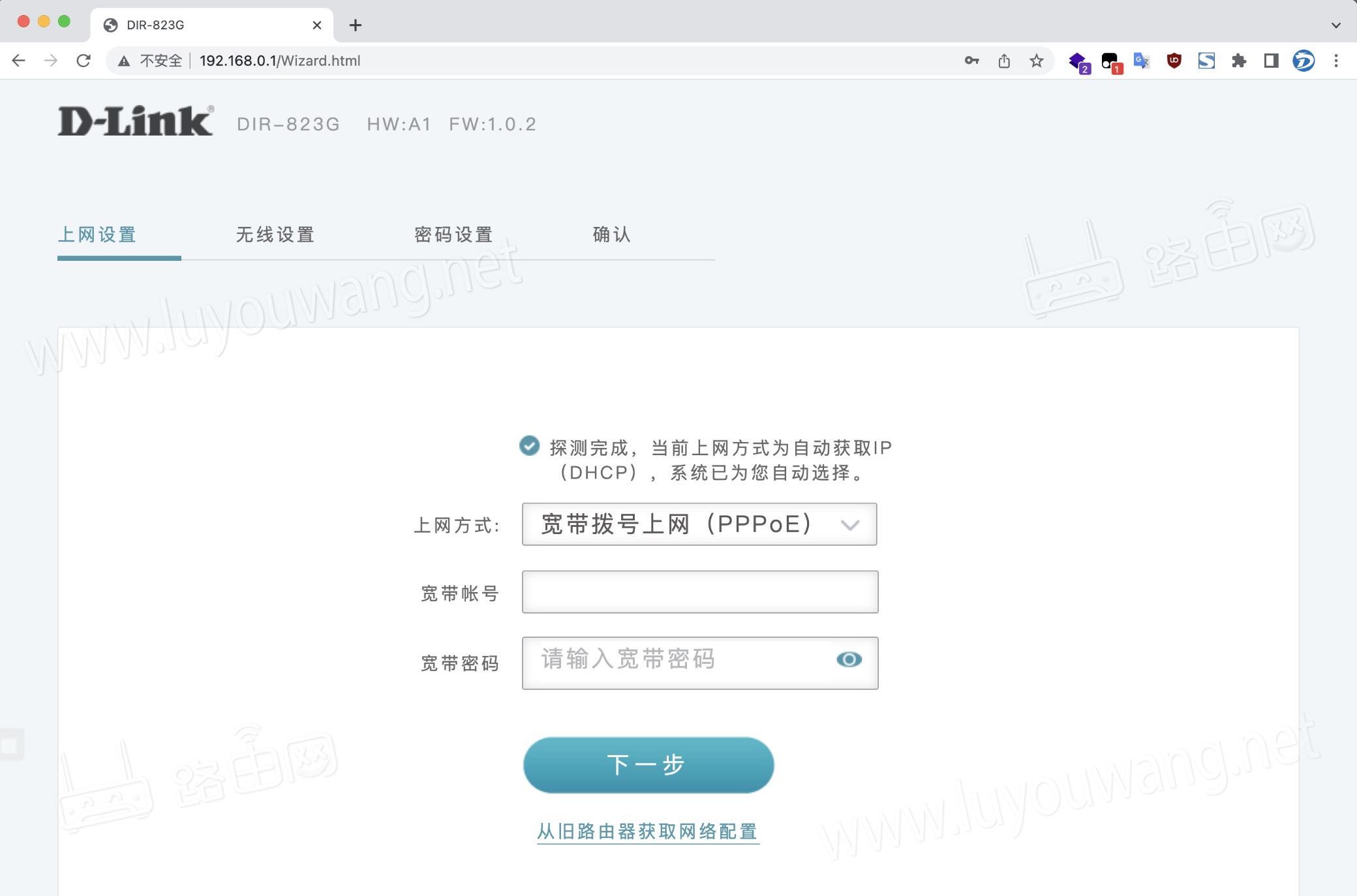Click the detection complete check circle
Image resolution: width=1357 pixels, height=896 pixels.
pos(529,446)
